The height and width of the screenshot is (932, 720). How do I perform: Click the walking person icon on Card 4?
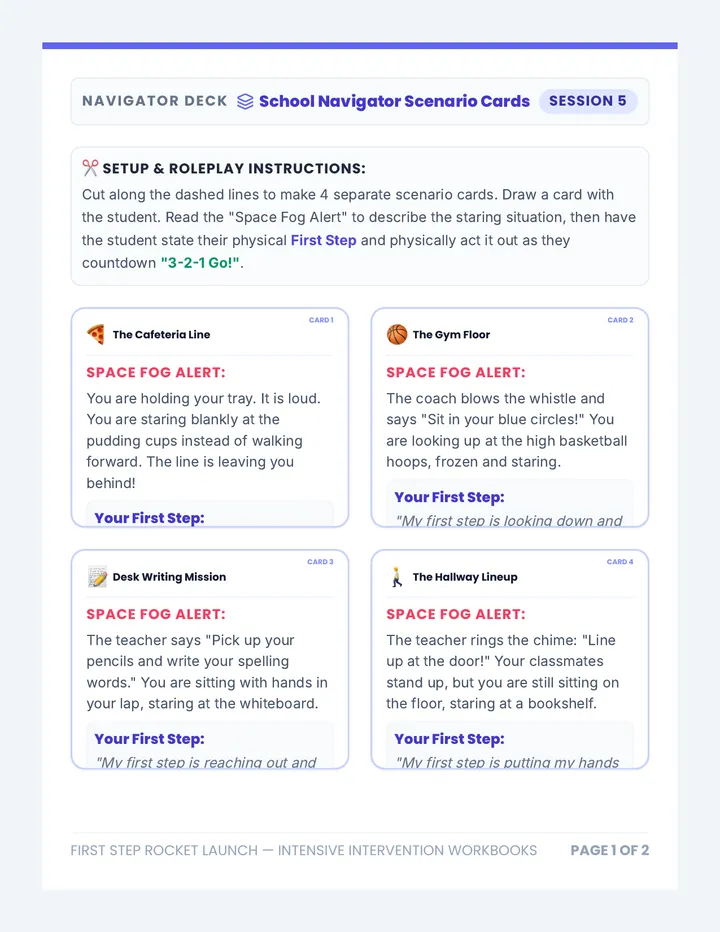(x=397, y=577)
